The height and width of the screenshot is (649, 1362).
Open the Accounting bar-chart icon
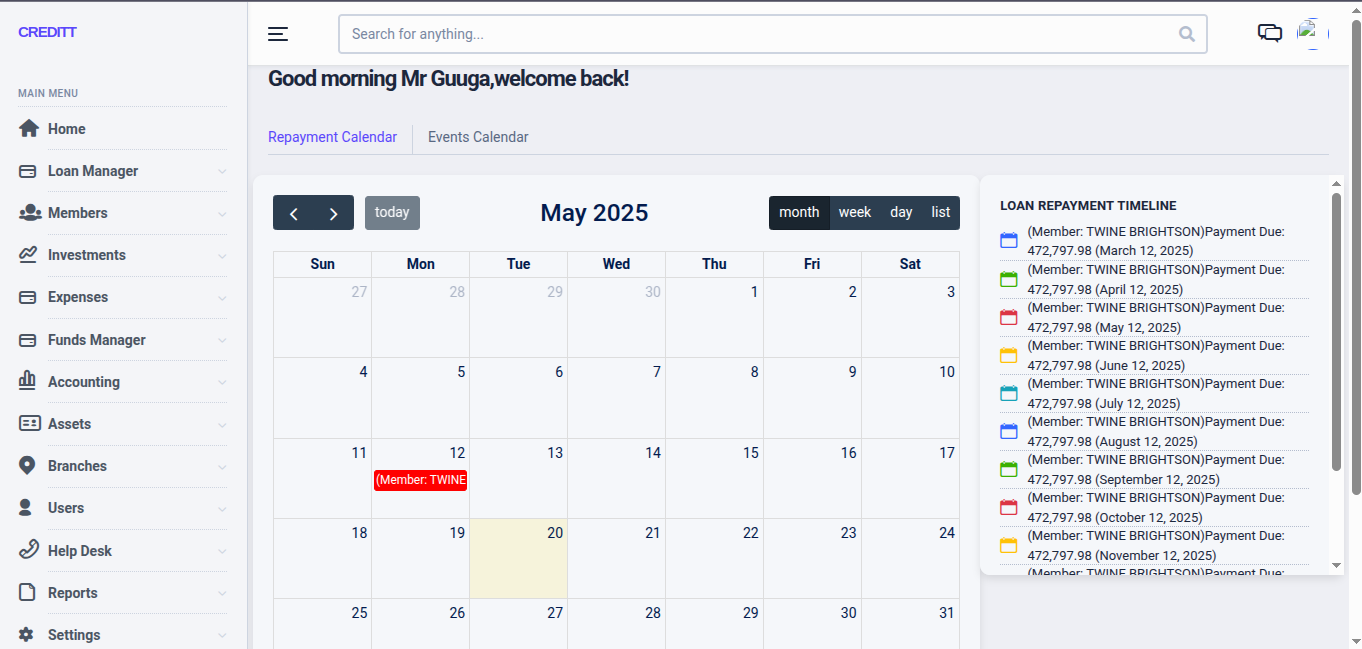pyautogui.click(x=27, y=382)
